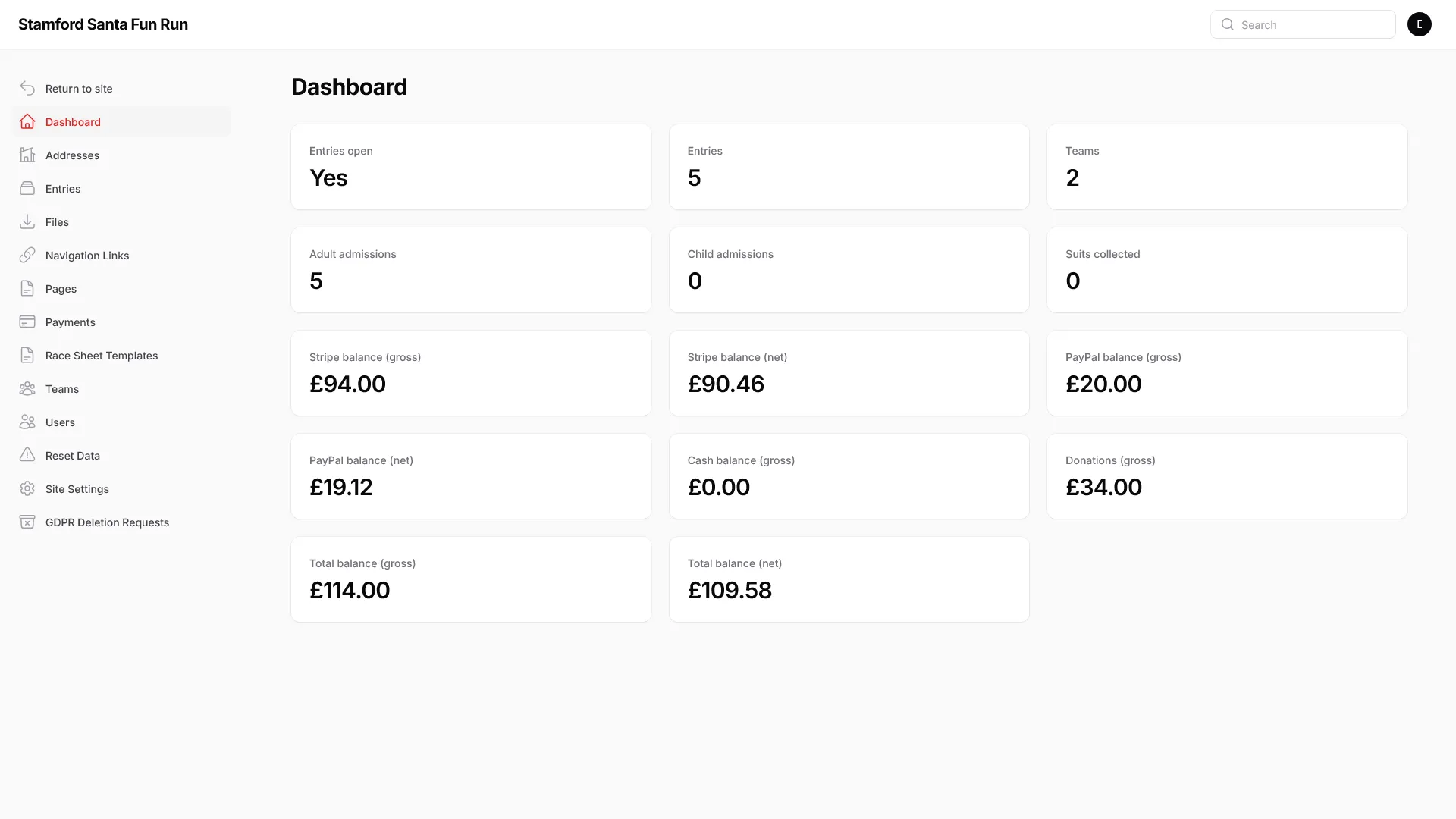Select the Navigation Links chain icon
Viewport: 1456px width, 819px height.
tap(27, 255)
